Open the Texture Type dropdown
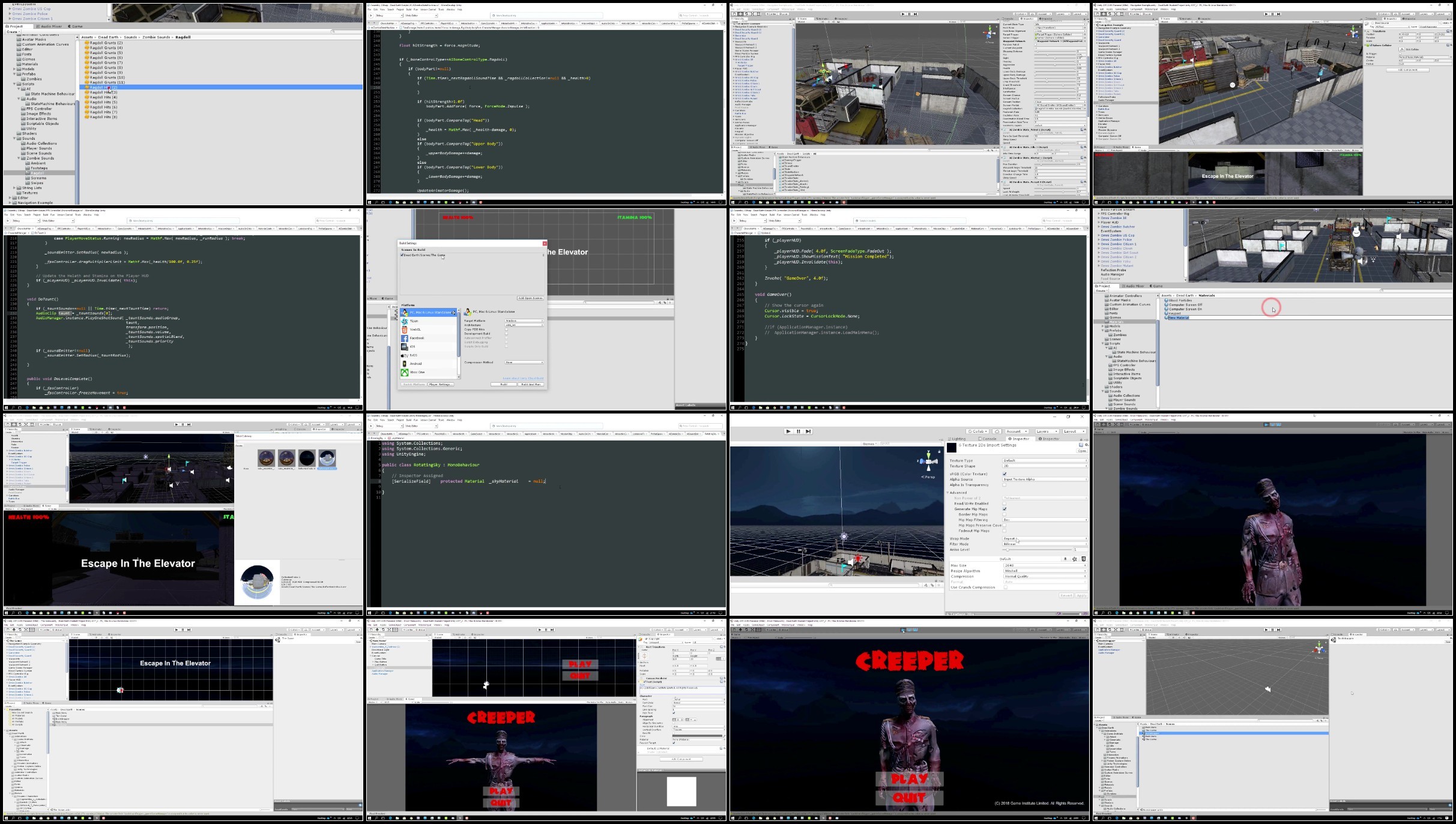The height and width of the screenshot is (824, 1456). coord(1045,460)
